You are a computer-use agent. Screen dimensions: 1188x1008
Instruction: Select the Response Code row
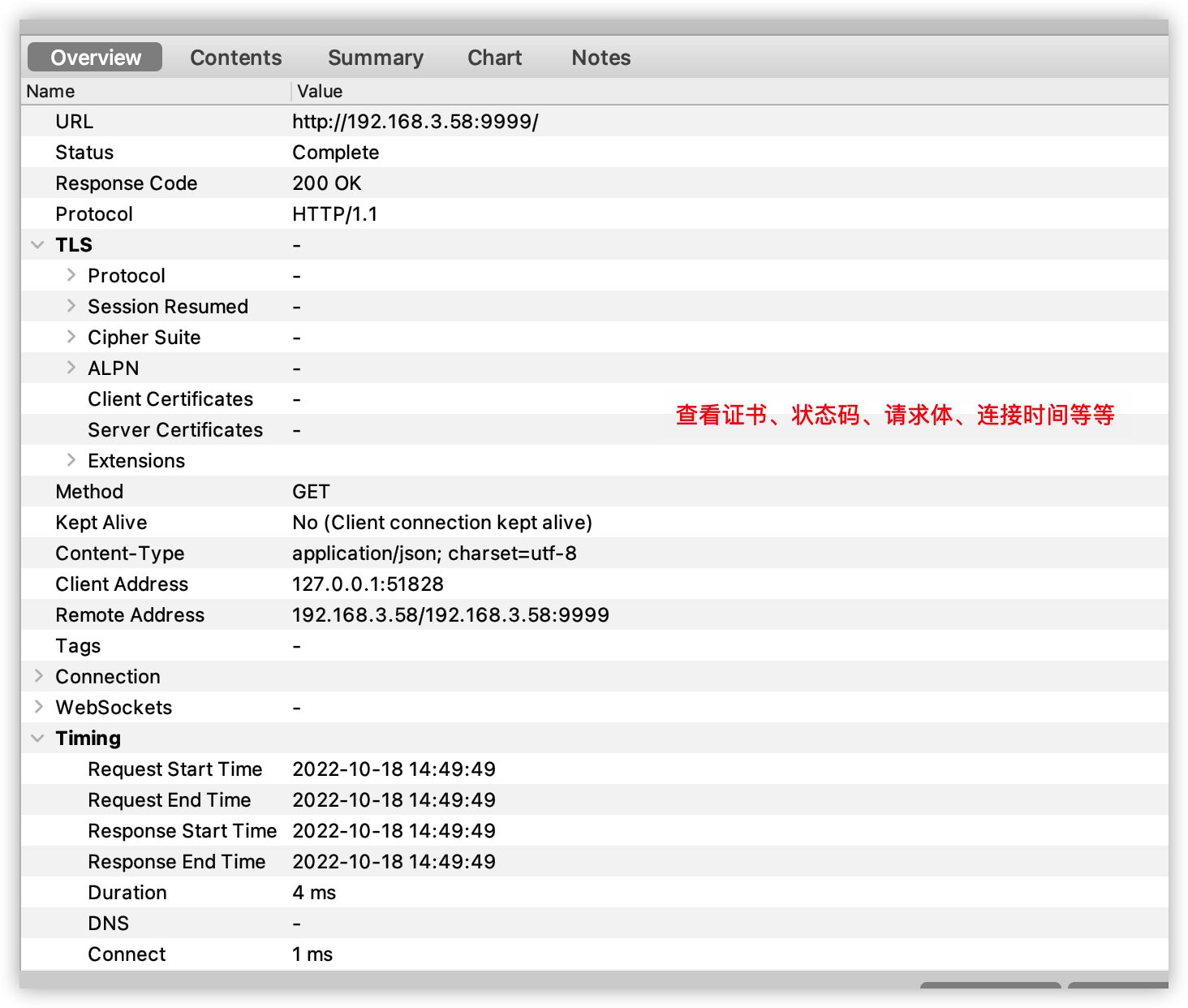[x=594, y=183]
